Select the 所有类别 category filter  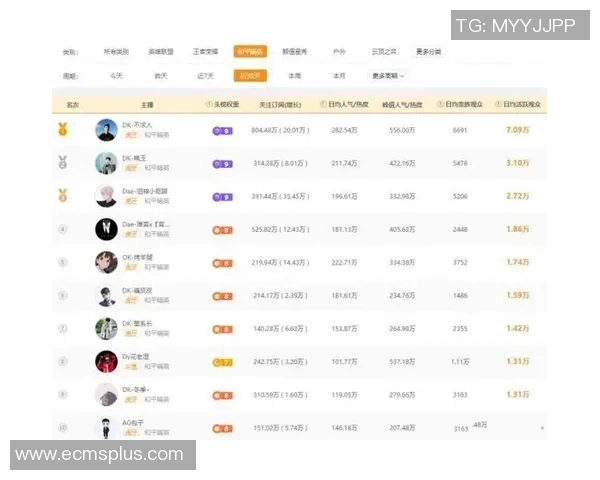click(117, 51)
